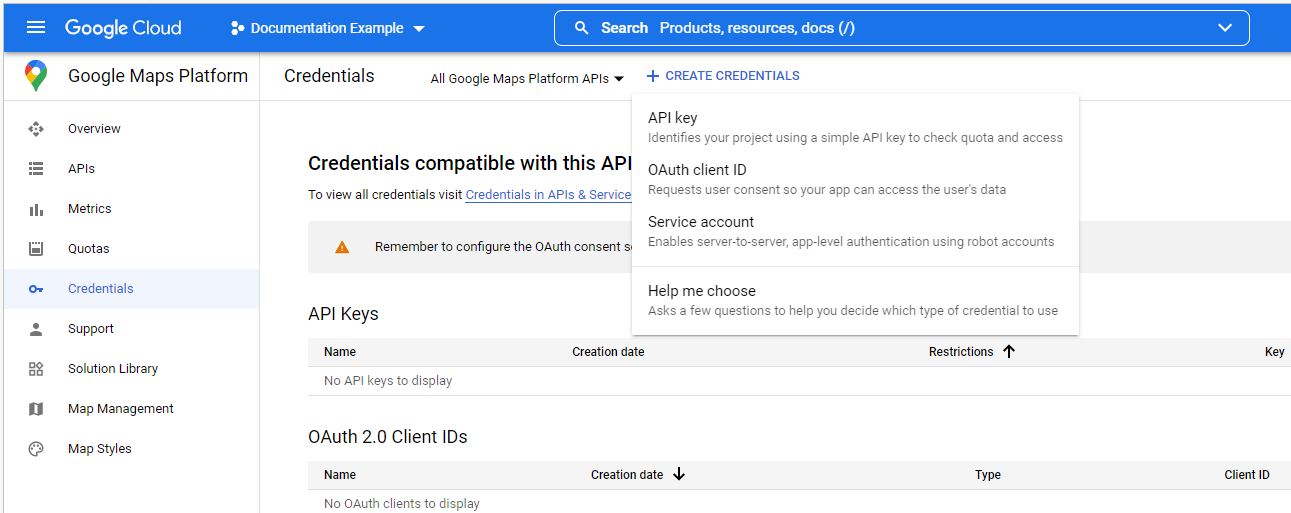Click the Metrics bar chart icon
Viewport: 1291px width, 513px height.
coord(36,209)
